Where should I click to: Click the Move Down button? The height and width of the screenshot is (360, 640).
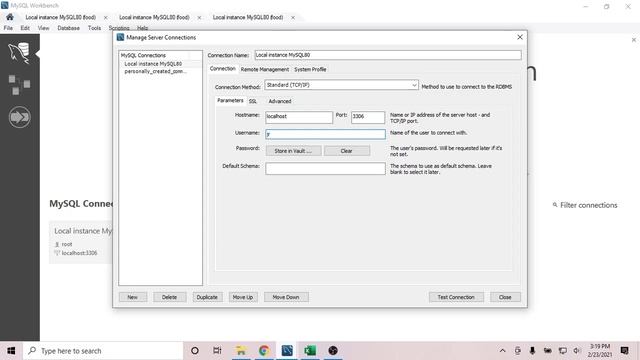[x=286, y=297]
